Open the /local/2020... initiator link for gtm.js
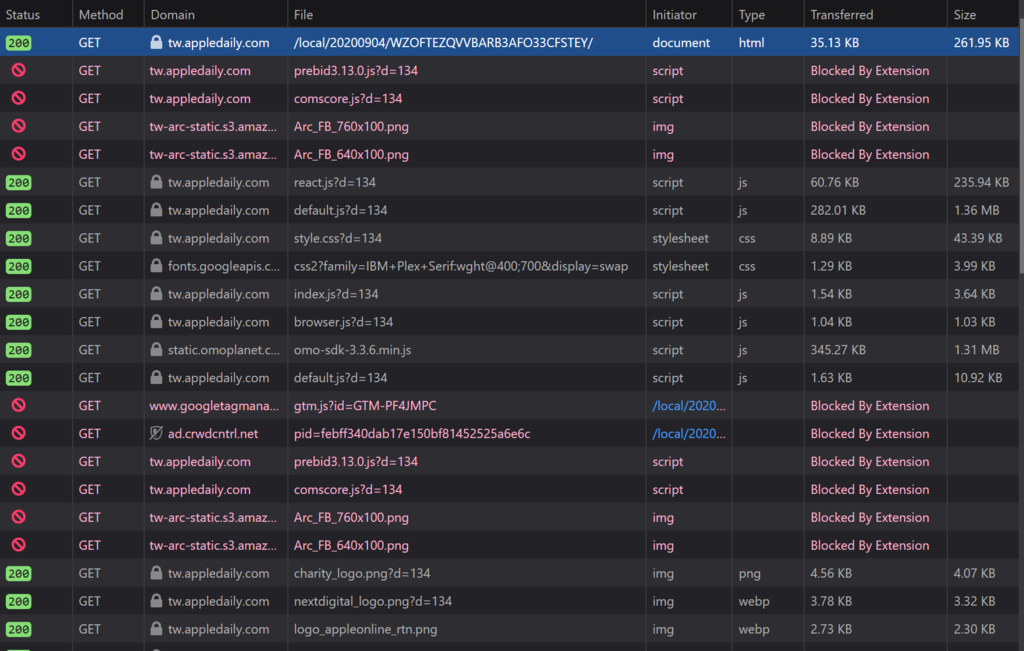This screenshot has width=1024, height=651. [688, 405]
